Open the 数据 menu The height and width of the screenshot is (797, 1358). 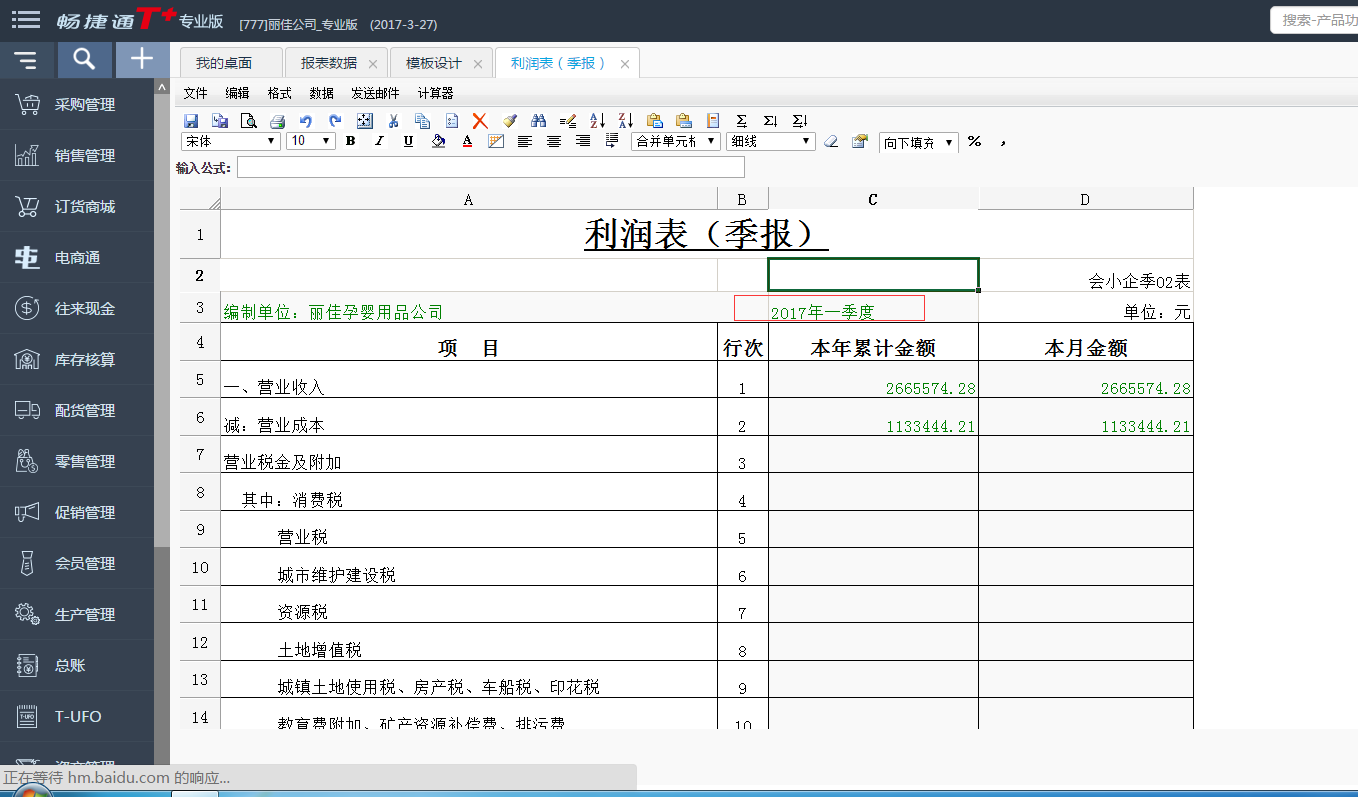[x=321, y=93]
